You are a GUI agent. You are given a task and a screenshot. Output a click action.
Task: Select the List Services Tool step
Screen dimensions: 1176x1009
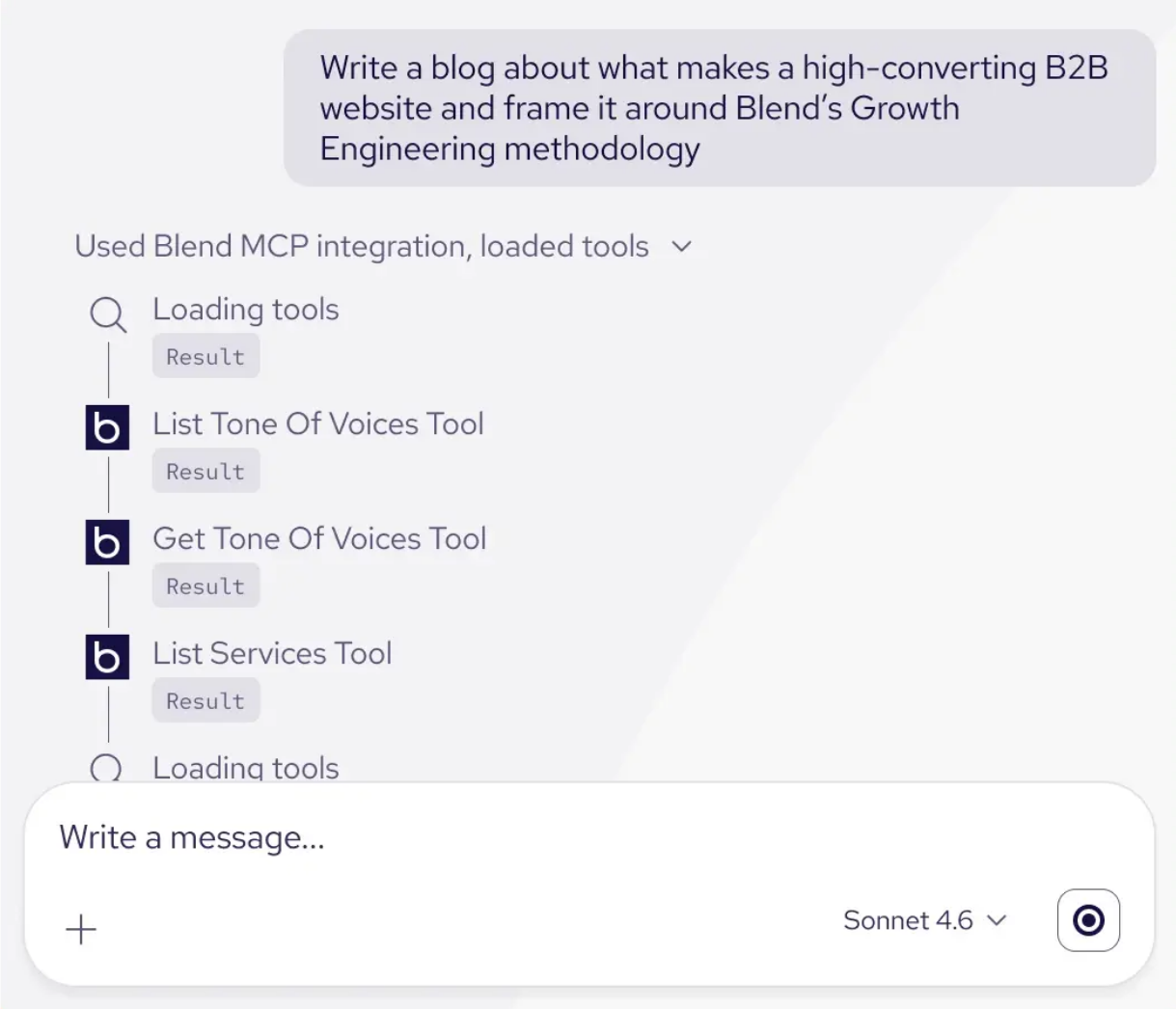pyautogui.click(x=272, y=653)
